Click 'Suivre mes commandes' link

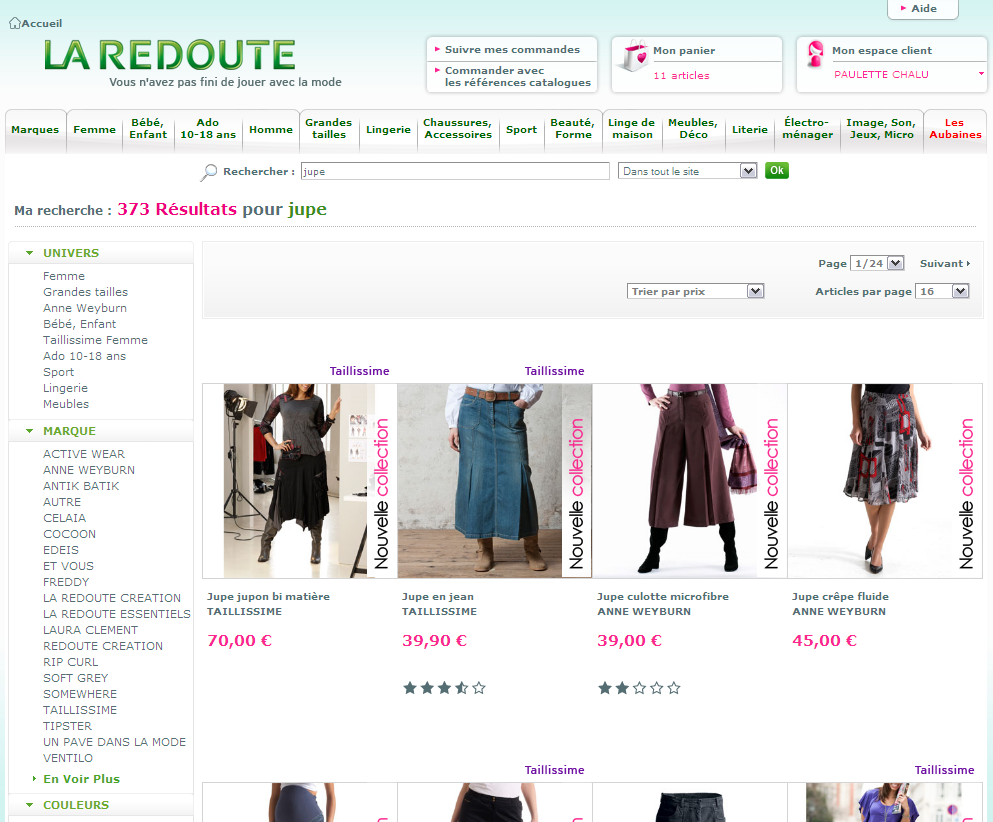click(x=512, y=49)
